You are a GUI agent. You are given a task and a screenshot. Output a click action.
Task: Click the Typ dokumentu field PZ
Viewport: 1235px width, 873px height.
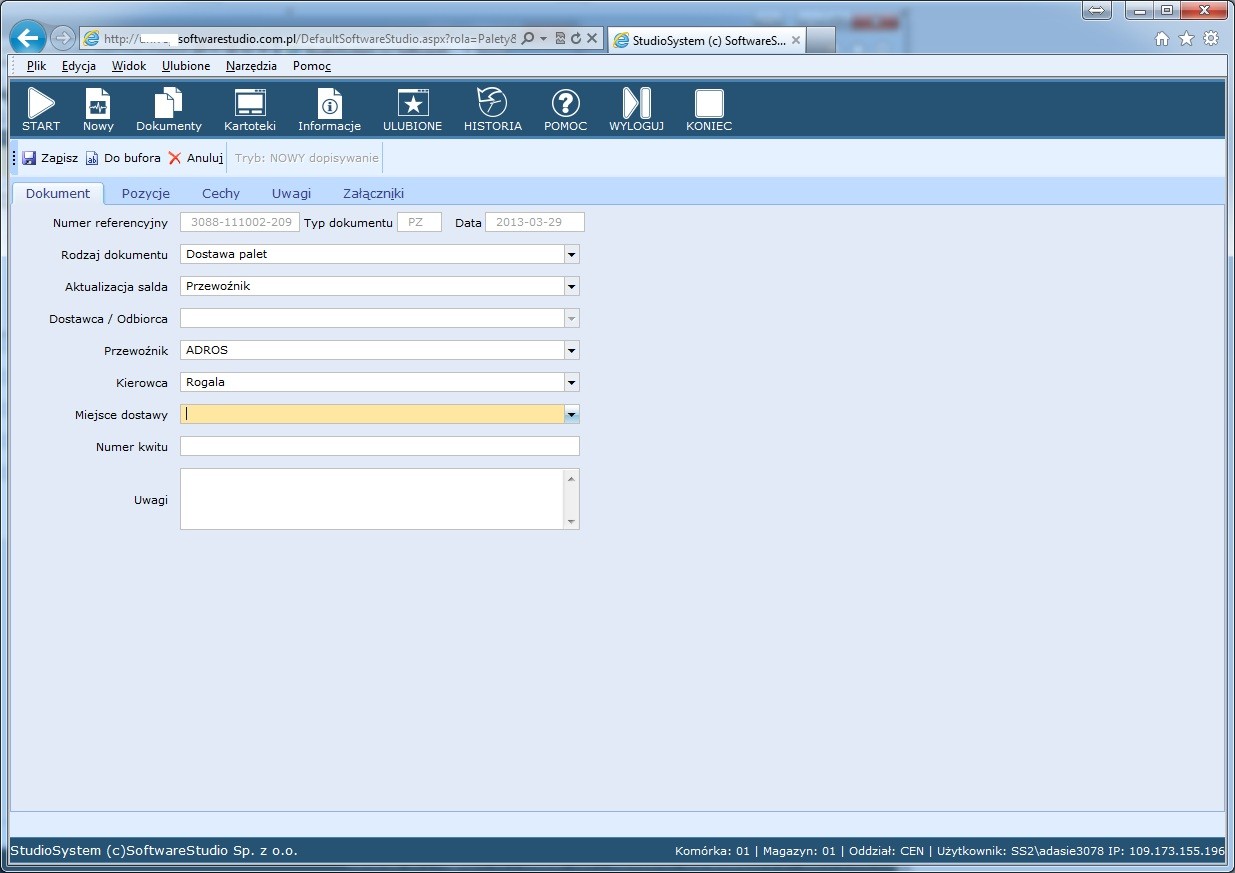tap(420, 222)
